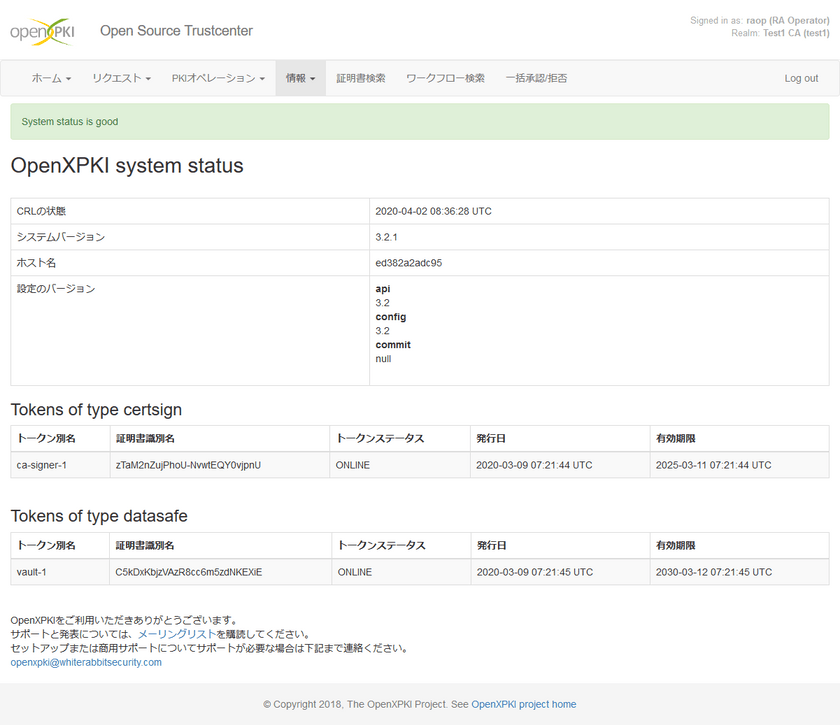Open the 情報 dropdown menu
The height and width of the screenshot is (725, 840).
299,78
